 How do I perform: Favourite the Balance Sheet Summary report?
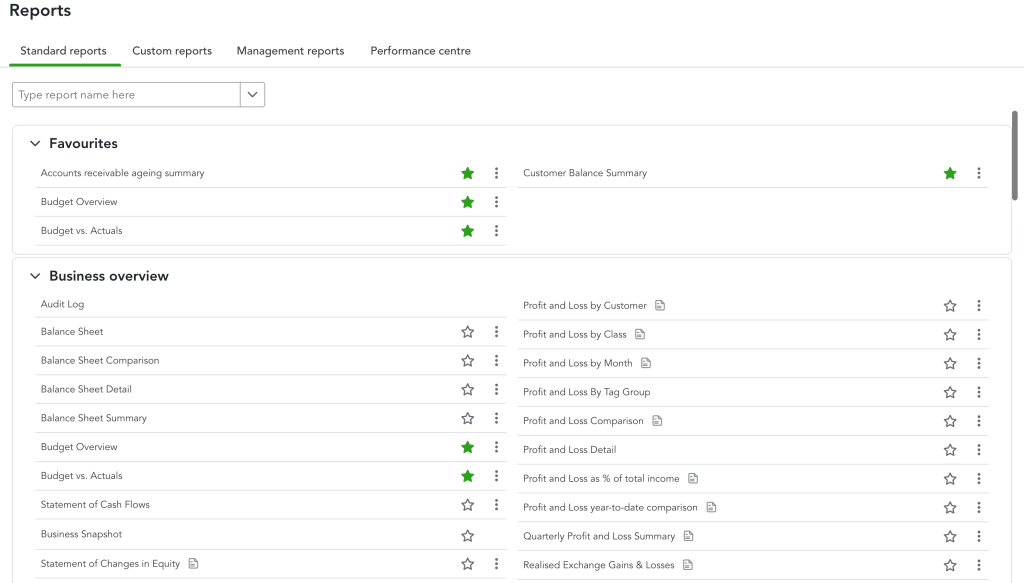click(x=467, y=418)
